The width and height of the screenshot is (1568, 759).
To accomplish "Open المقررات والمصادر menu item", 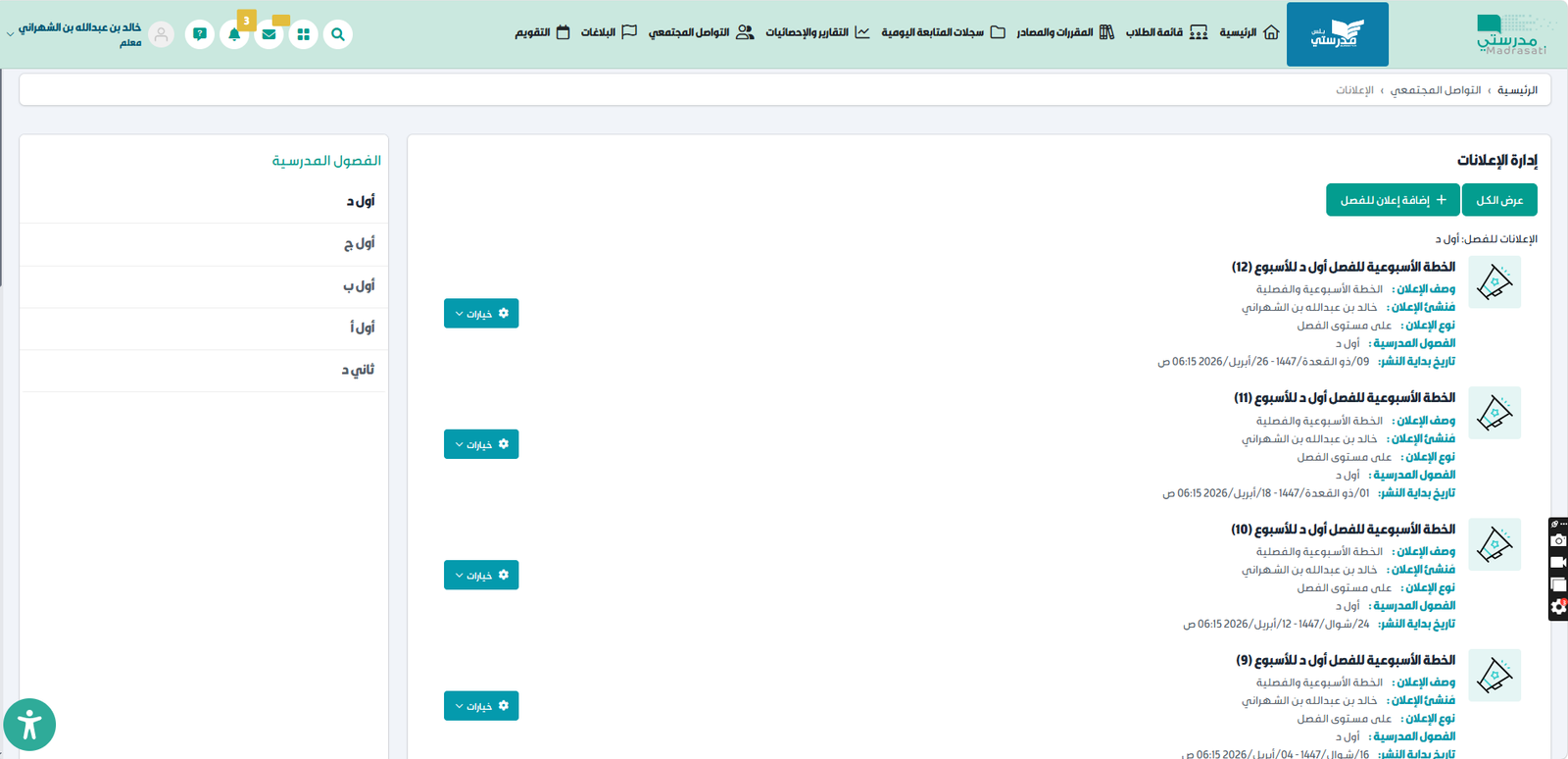I will click(1065, 32).
